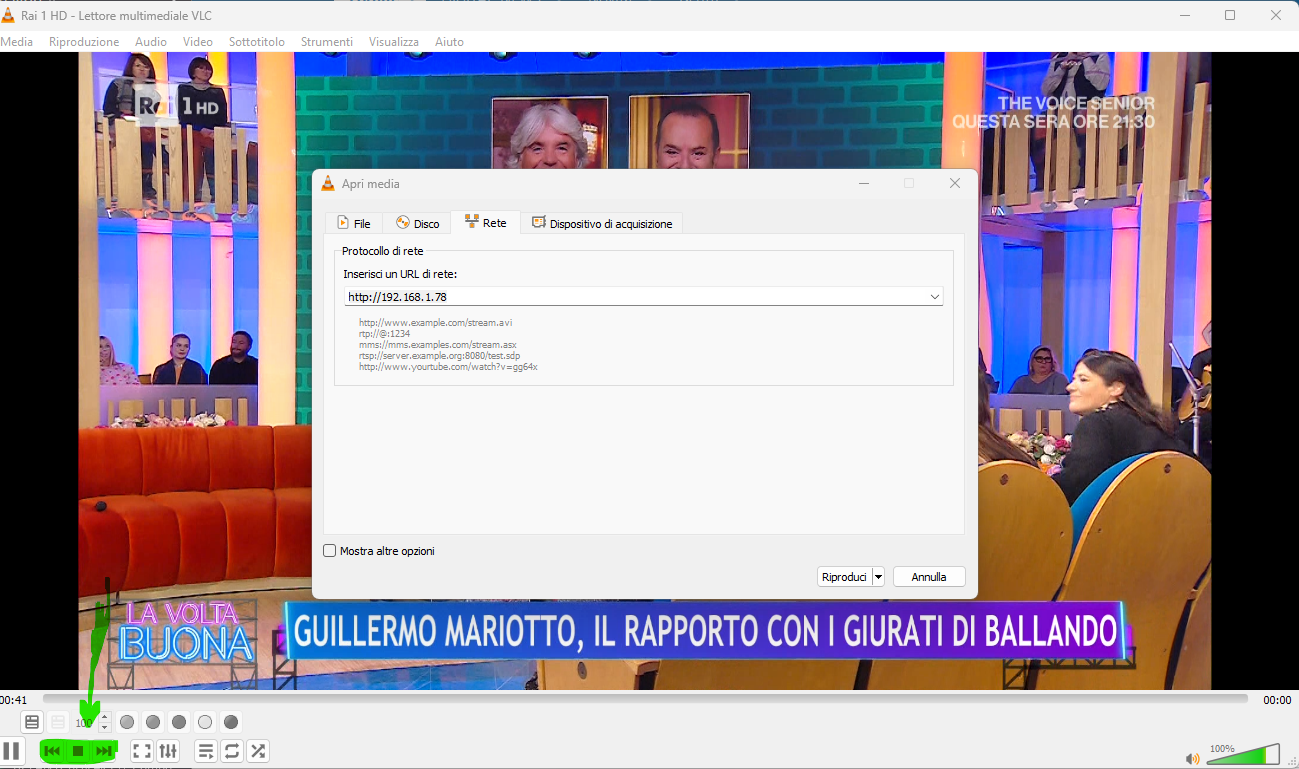Click the network URL input field
This screenshot has width=1299, height=769.
pyautogui.click(x=643, y=297)
